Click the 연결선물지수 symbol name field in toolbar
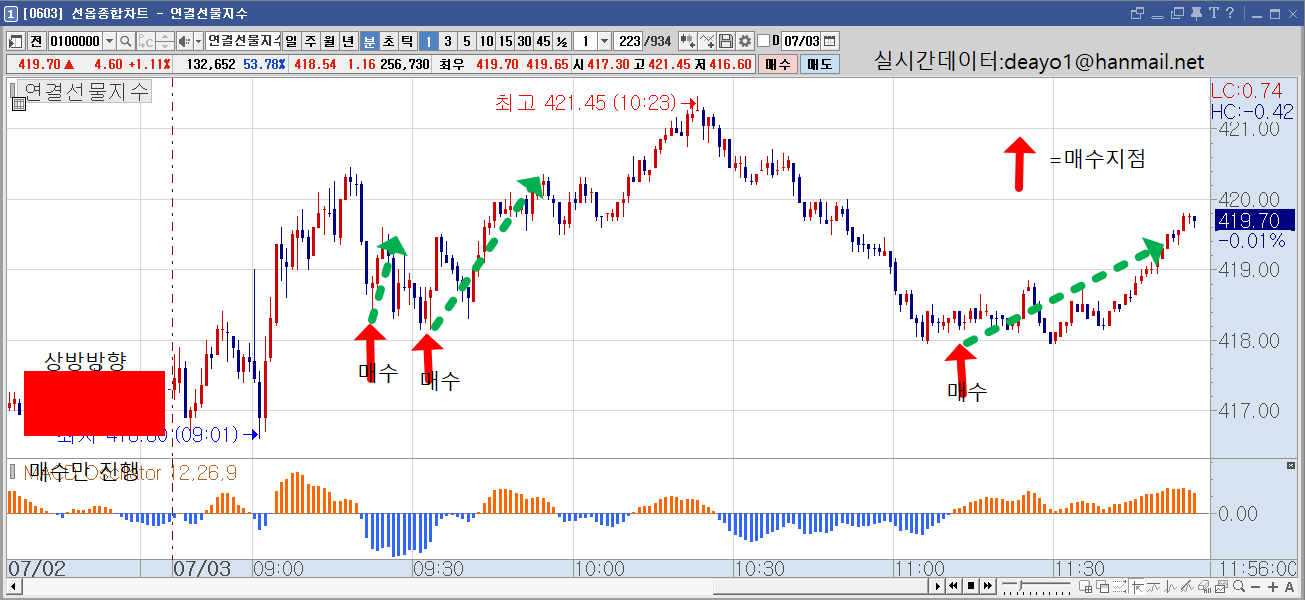The image size is (1305, 600). coord(243,41)
